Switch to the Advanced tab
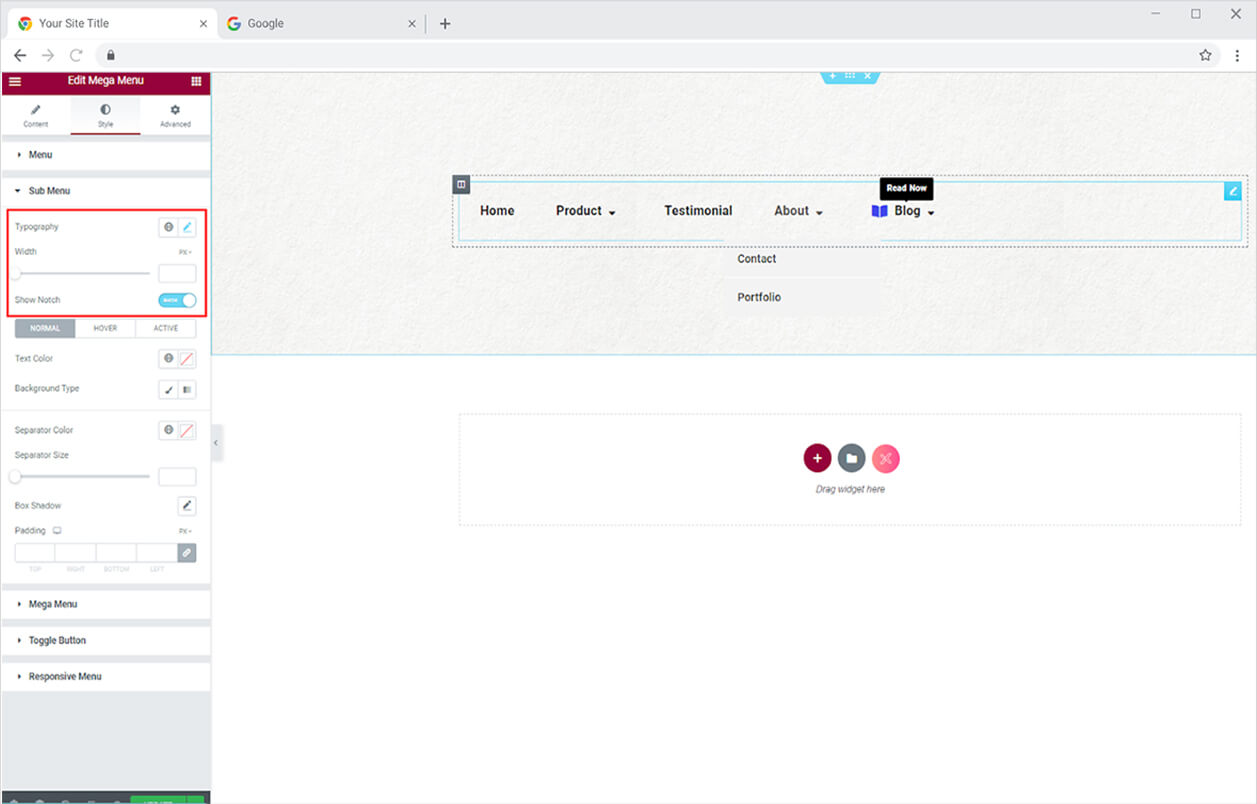The height and width of the screenshot is (804, 1257). 175,115
